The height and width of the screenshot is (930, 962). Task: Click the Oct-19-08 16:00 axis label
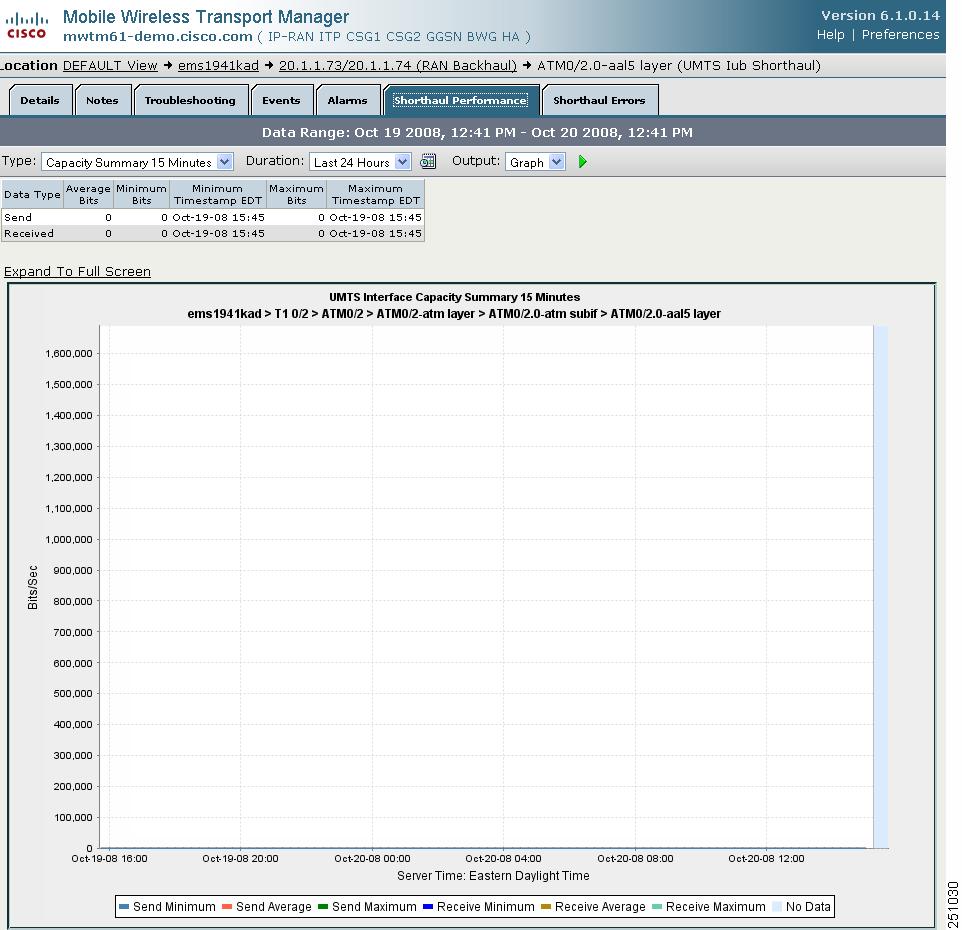click(x=109, y=859)
